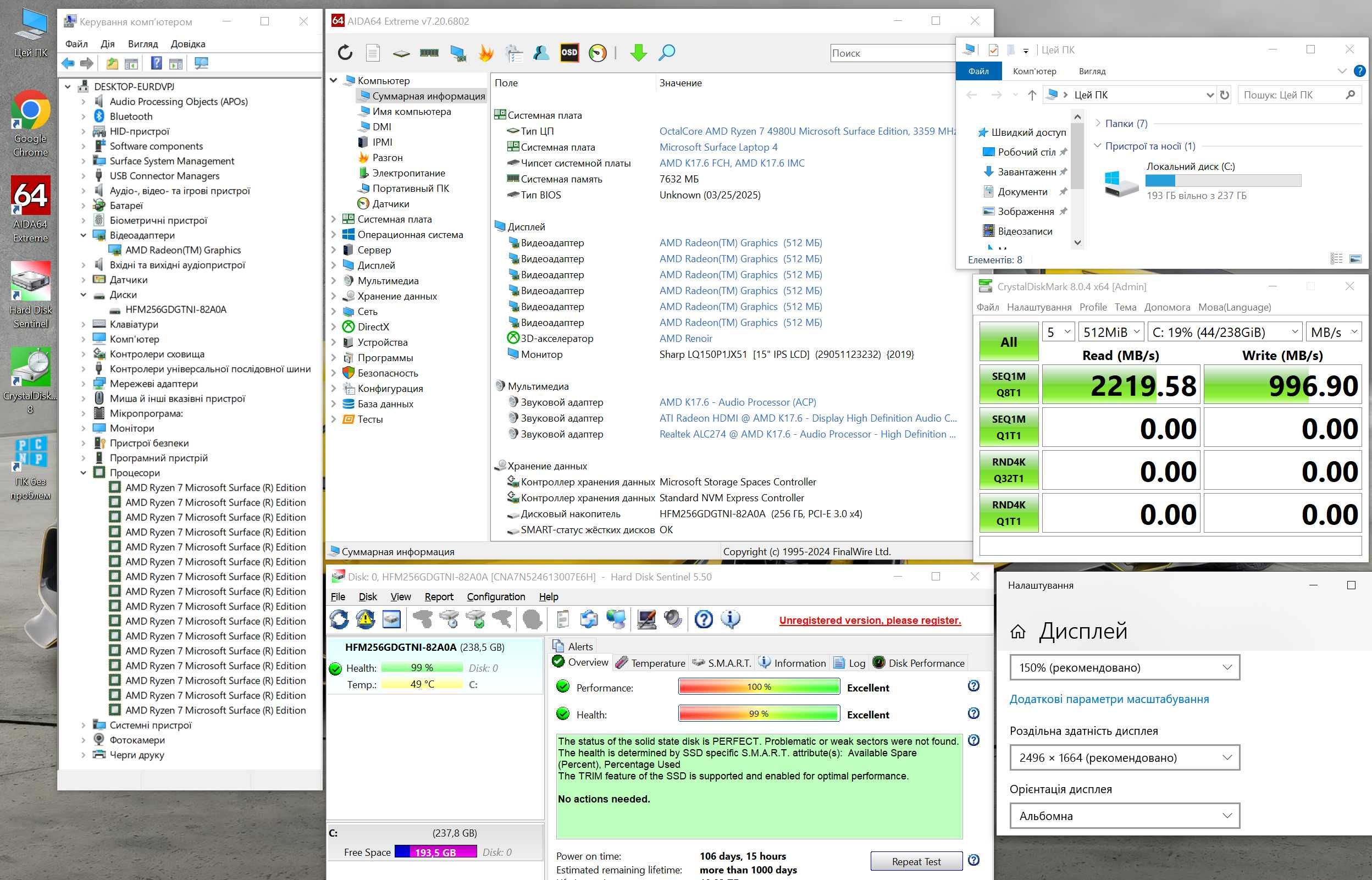This screenshot has height=880, width=1372.
Task: Click the Repeat Test button
Action: [x=916, y=861]
